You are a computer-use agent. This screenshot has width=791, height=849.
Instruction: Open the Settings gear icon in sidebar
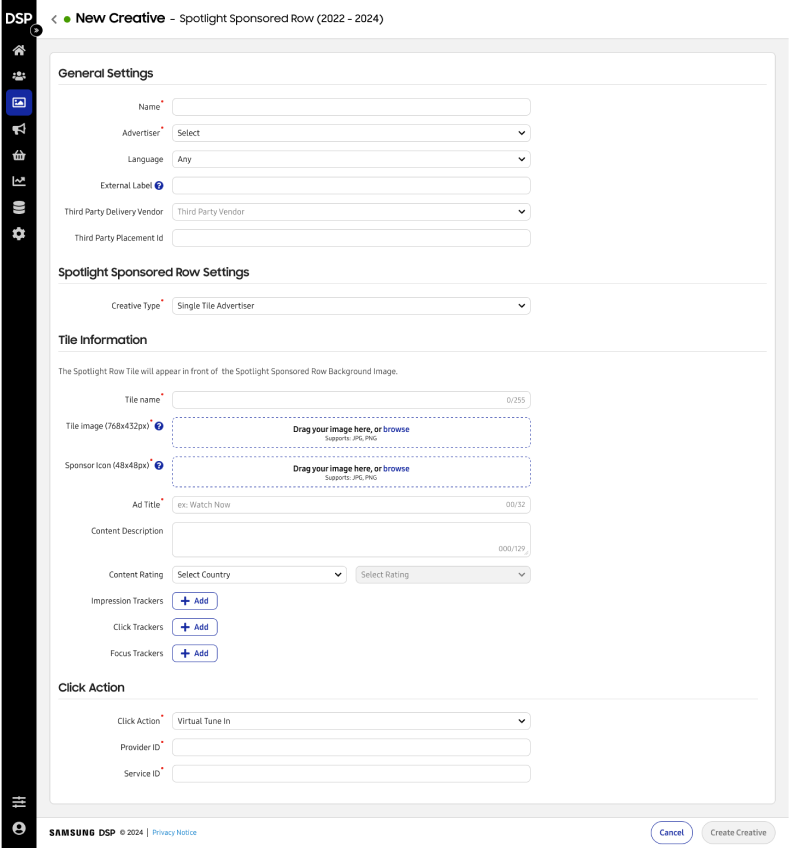pos(19,234)
